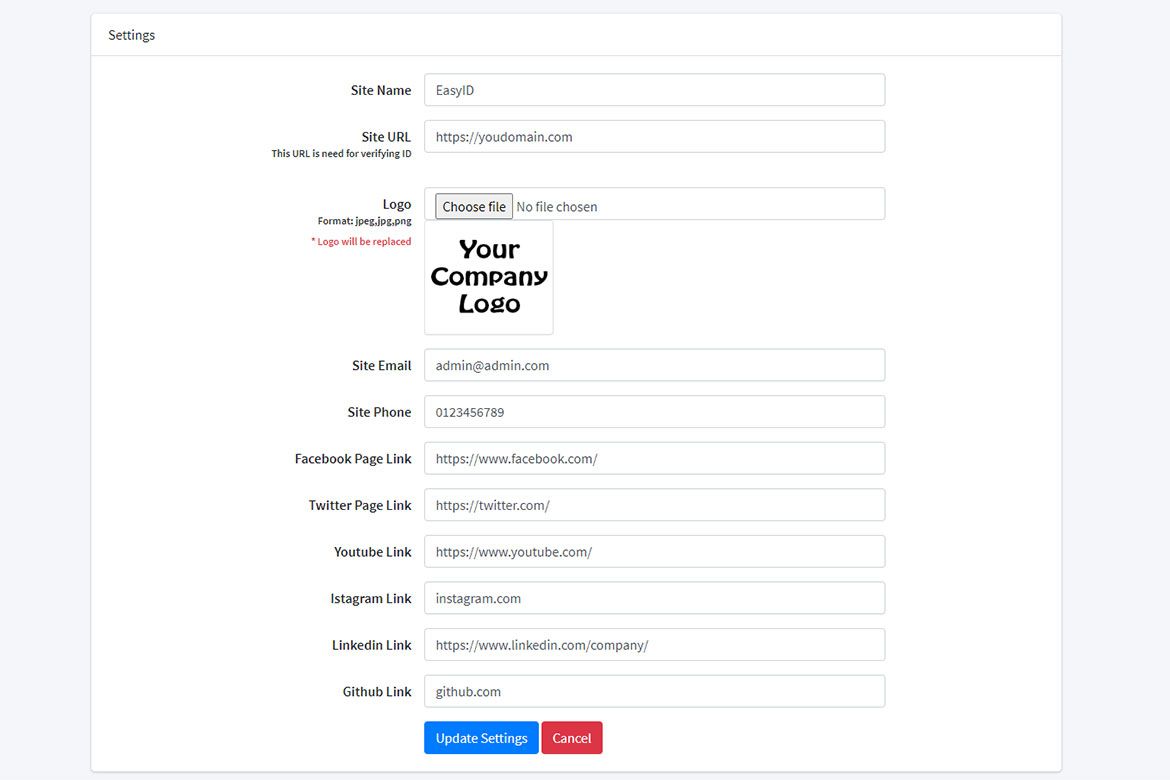Screen dimensions: 1170x780
Task: Click the Istagram Link input field
Action: [654, 598]
